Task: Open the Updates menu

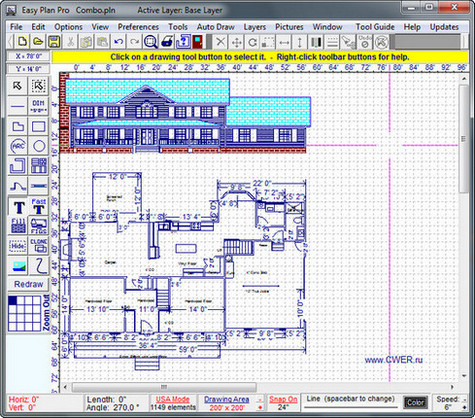Action: point(444,27)
